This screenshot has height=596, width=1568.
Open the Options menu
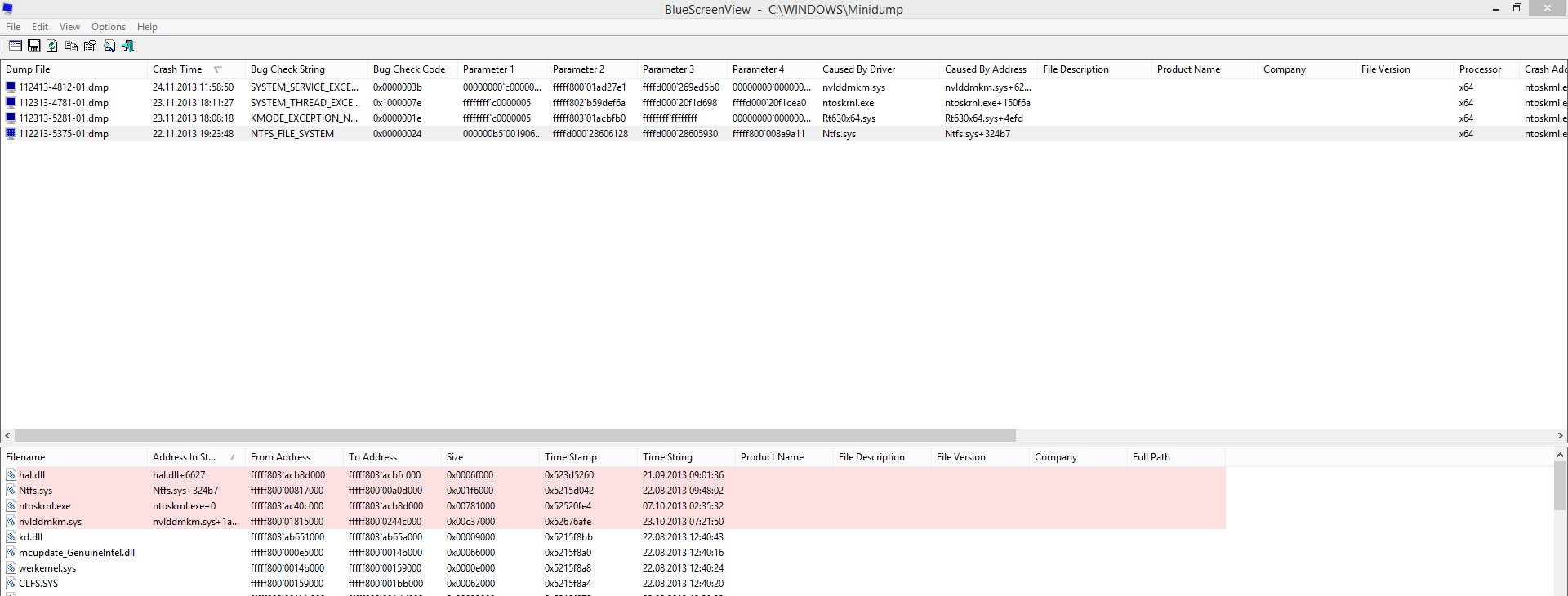click(x=109, y=27)
